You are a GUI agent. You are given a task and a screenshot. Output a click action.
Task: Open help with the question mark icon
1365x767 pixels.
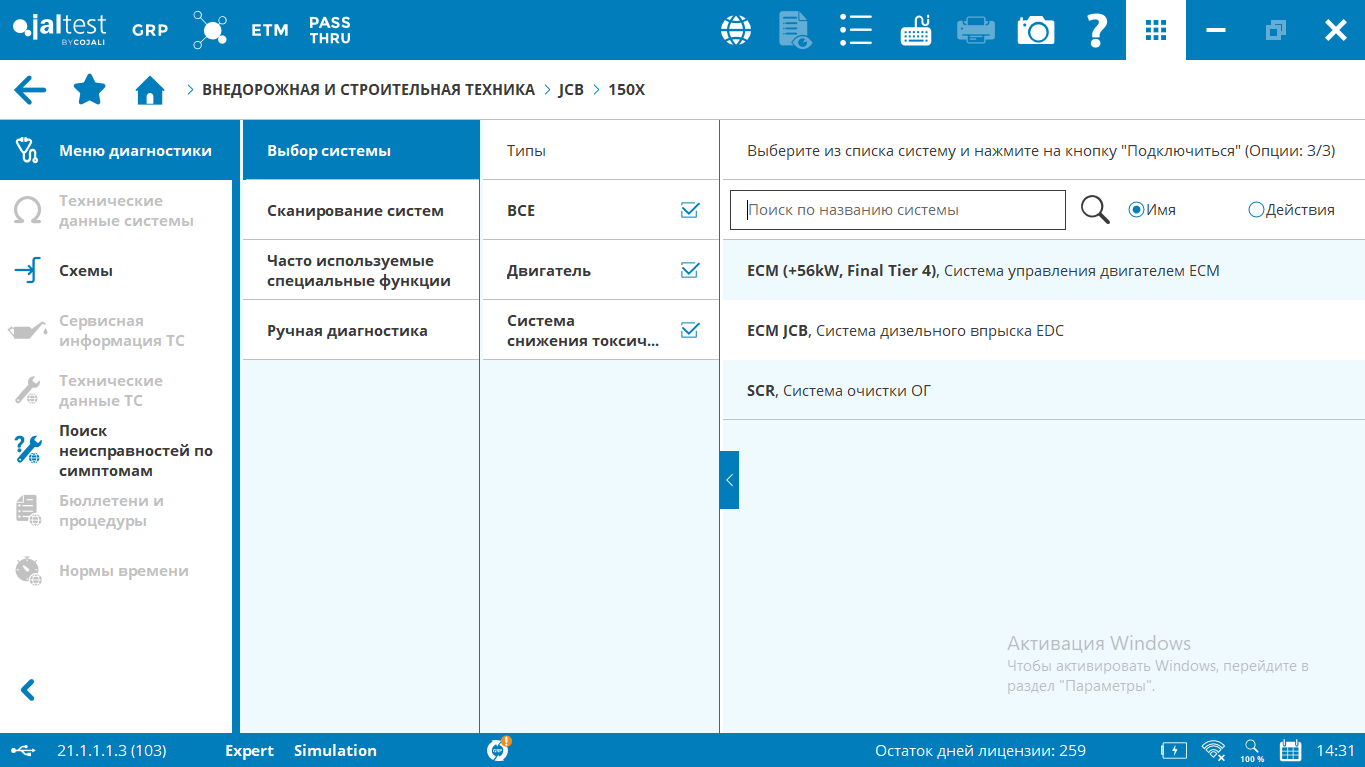click(1096, 30)
